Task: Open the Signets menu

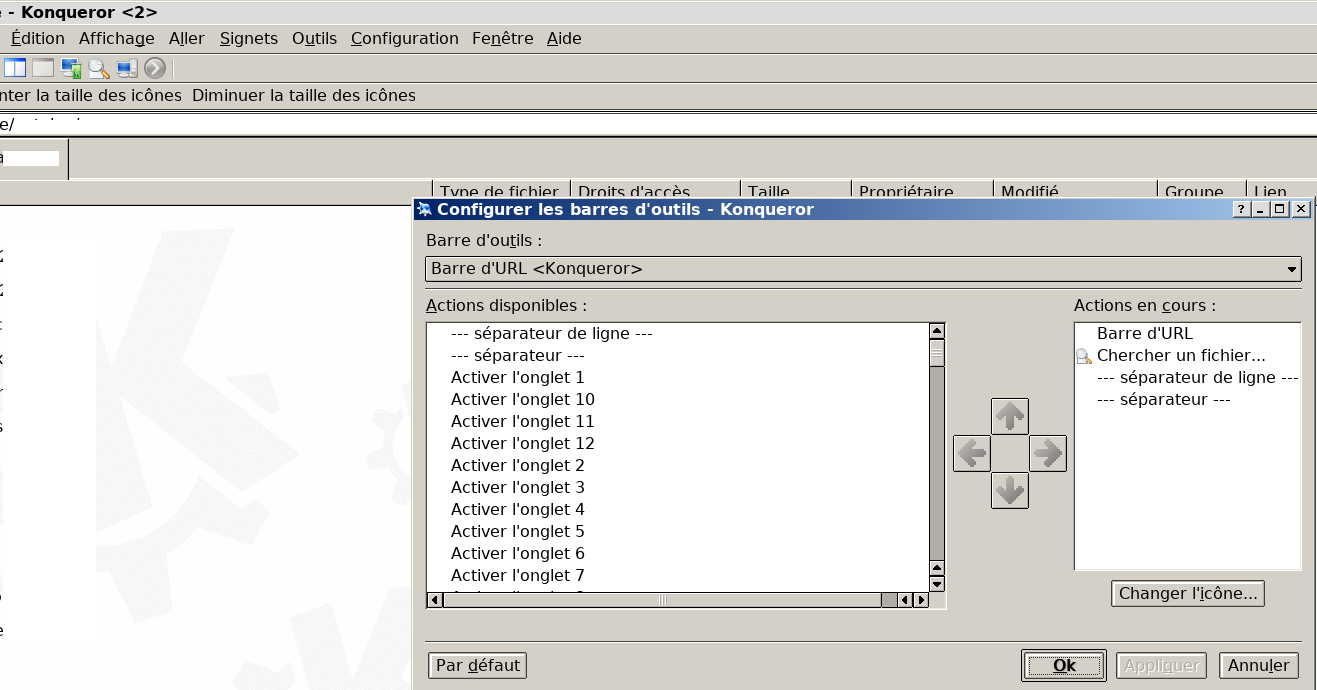Action: 249,38
